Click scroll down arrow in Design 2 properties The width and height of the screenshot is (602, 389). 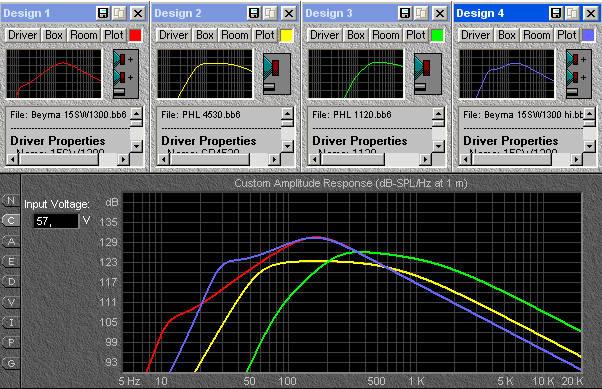pos(287,146)
